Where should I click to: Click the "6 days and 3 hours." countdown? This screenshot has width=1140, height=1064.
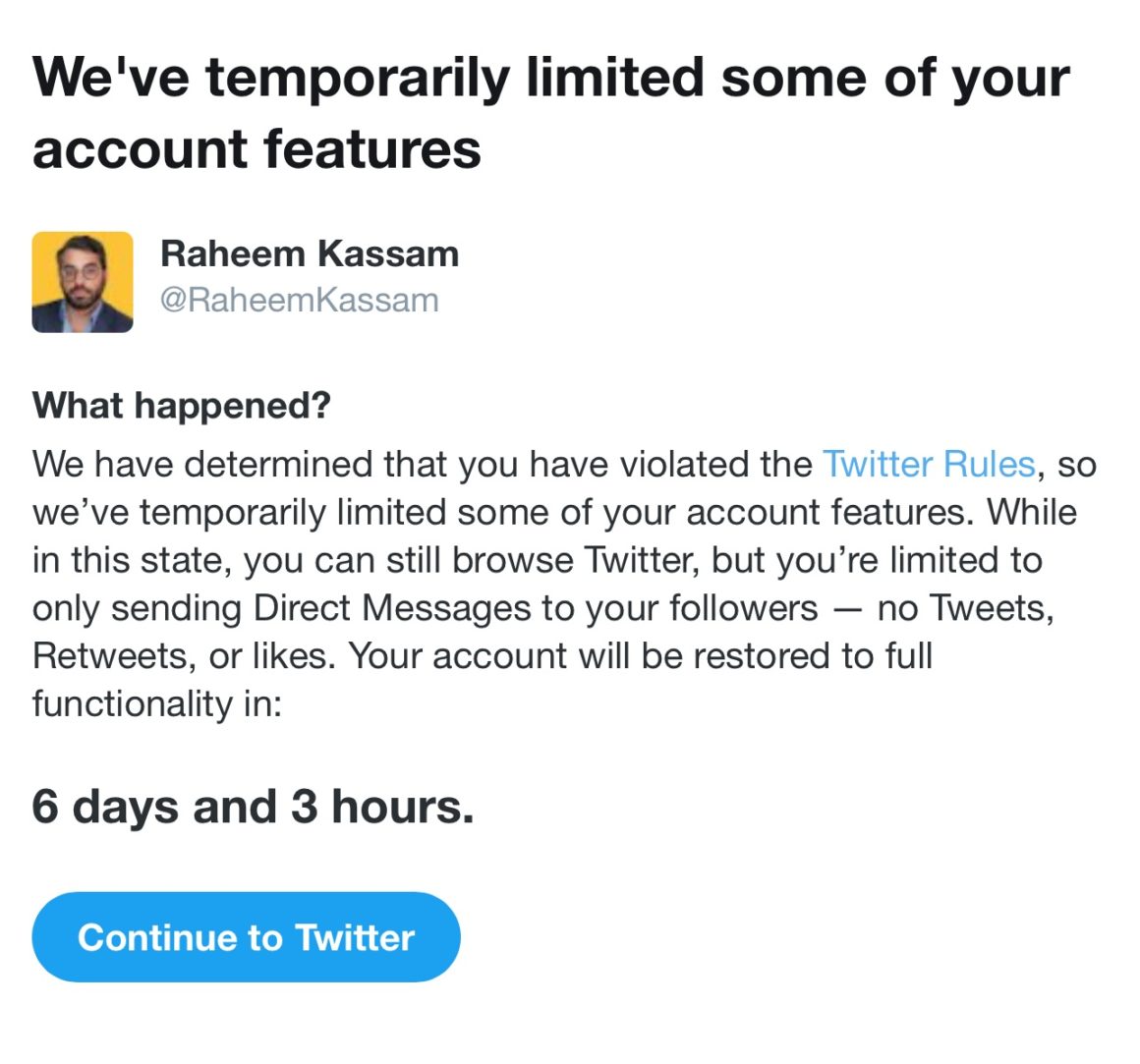[253, 807]
